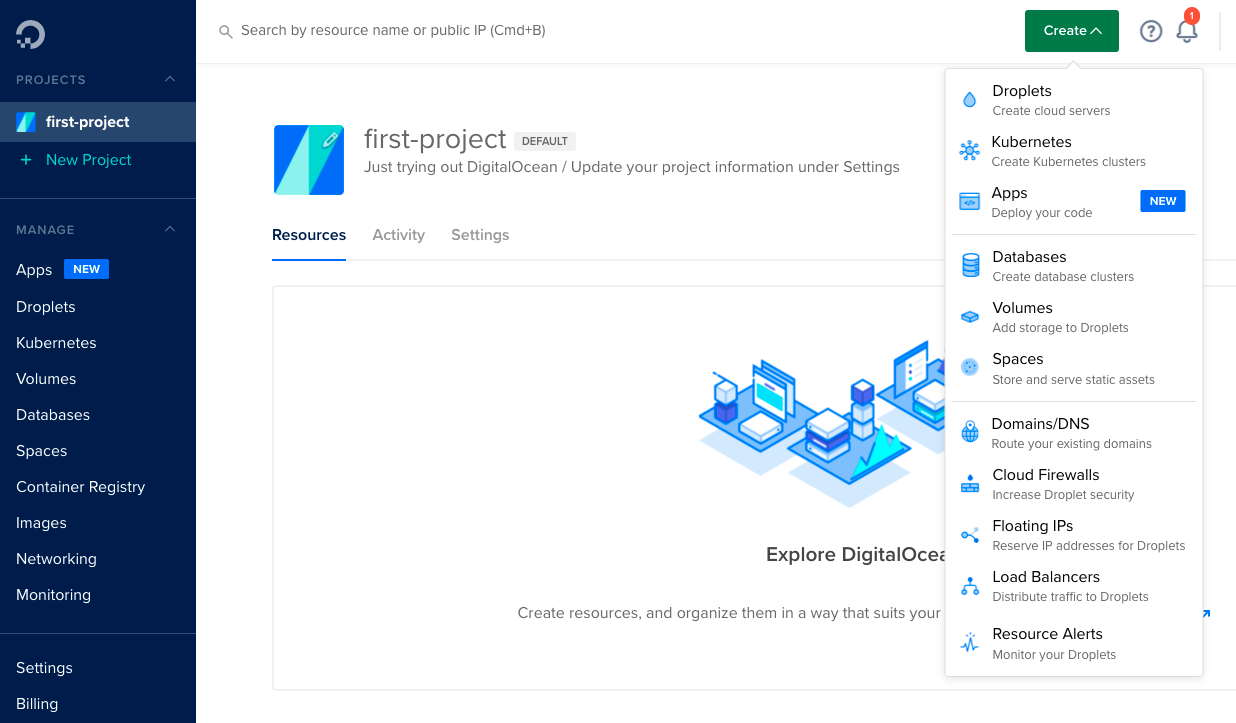Select Droplets in Create menu
Viewport: 1236px width, 723px height.
[x=1074, y=100]
